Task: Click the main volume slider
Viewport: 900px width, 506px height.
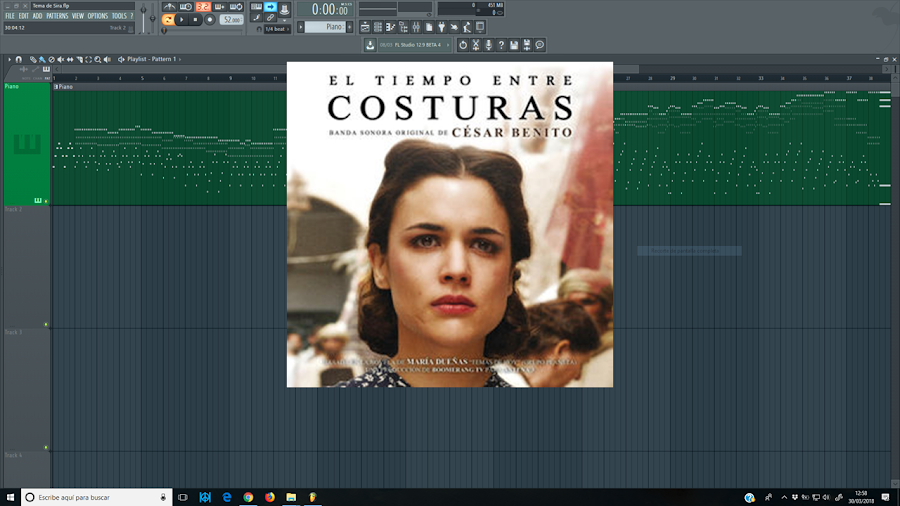Action: pos(143,17)
